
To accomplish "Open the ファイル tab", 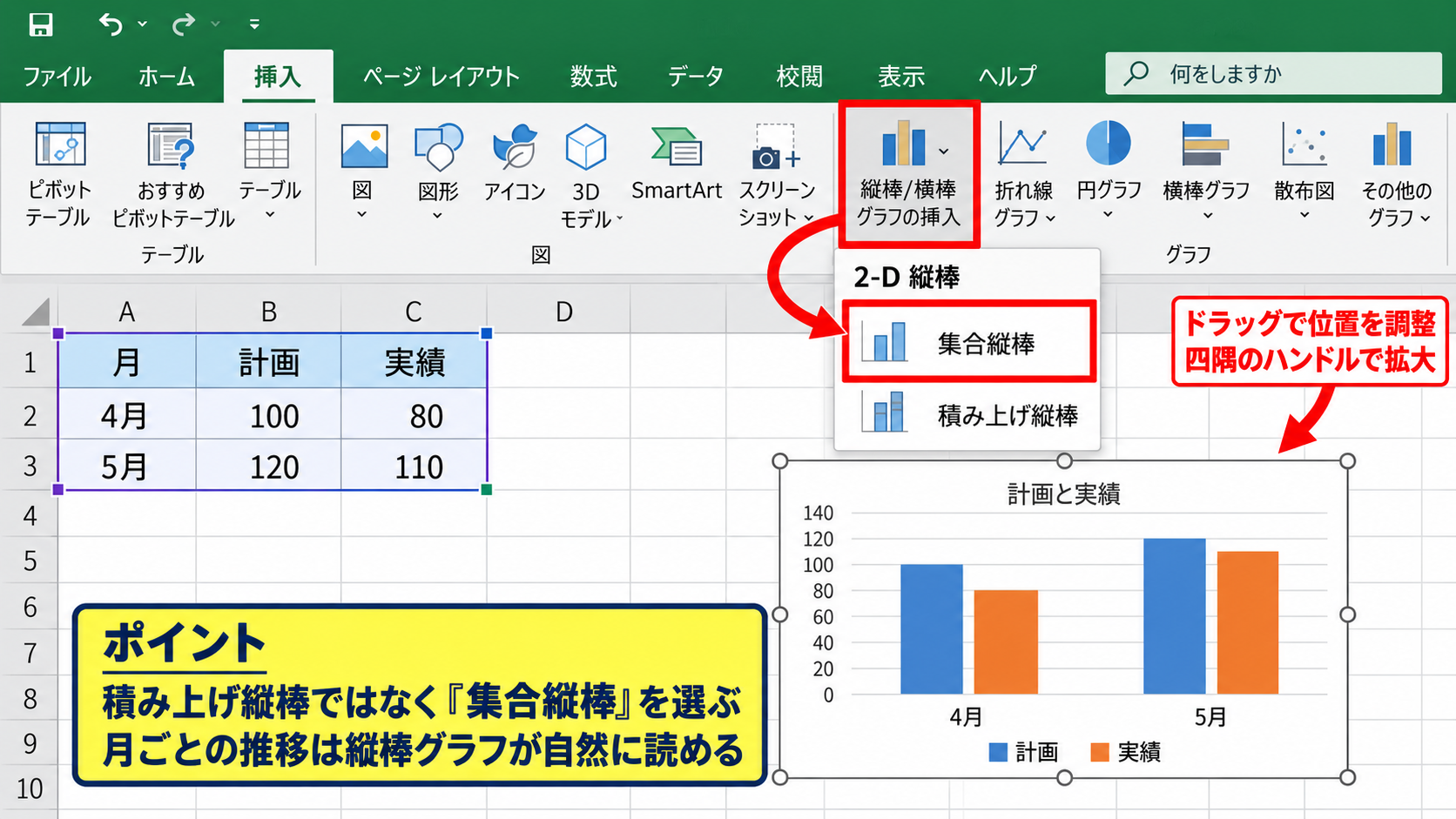I will [x=57, y=77].
